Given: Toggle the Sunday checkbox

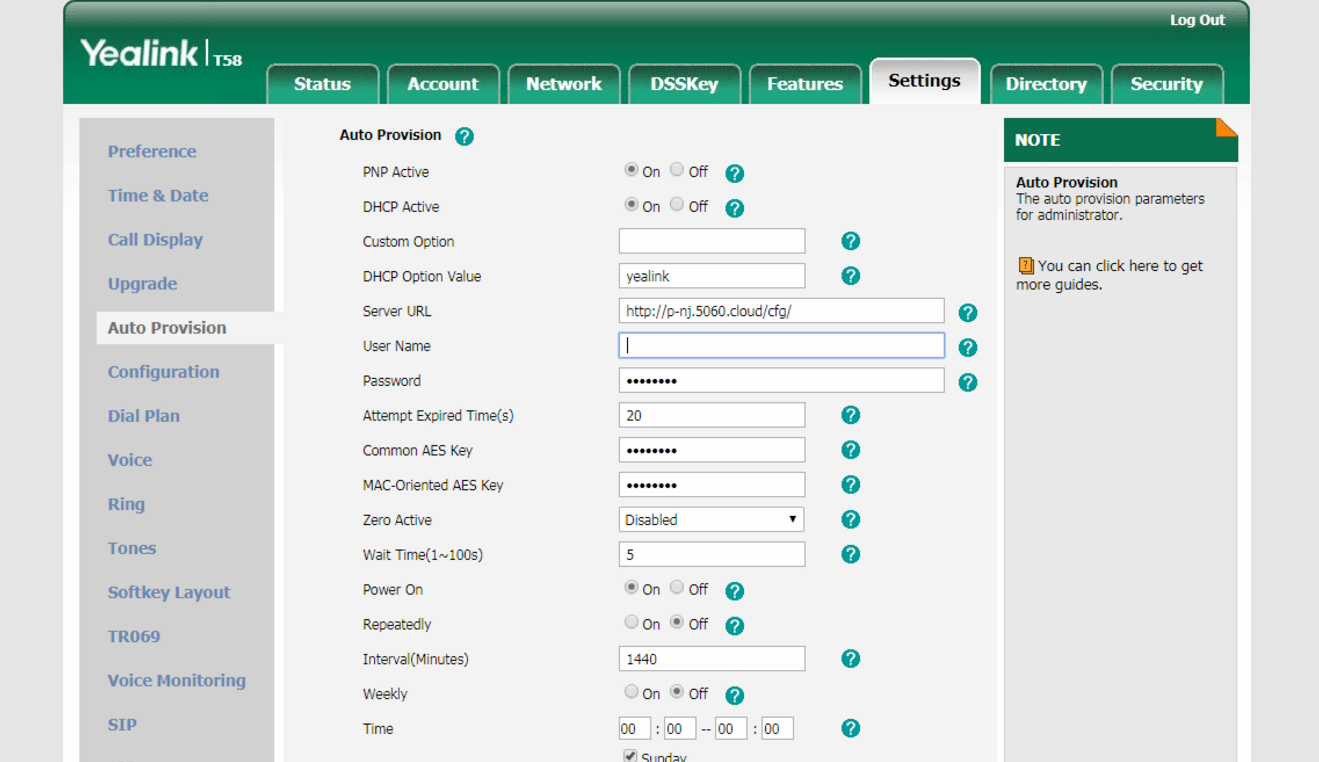Looking at the screenshot, I should coord(630,756).
